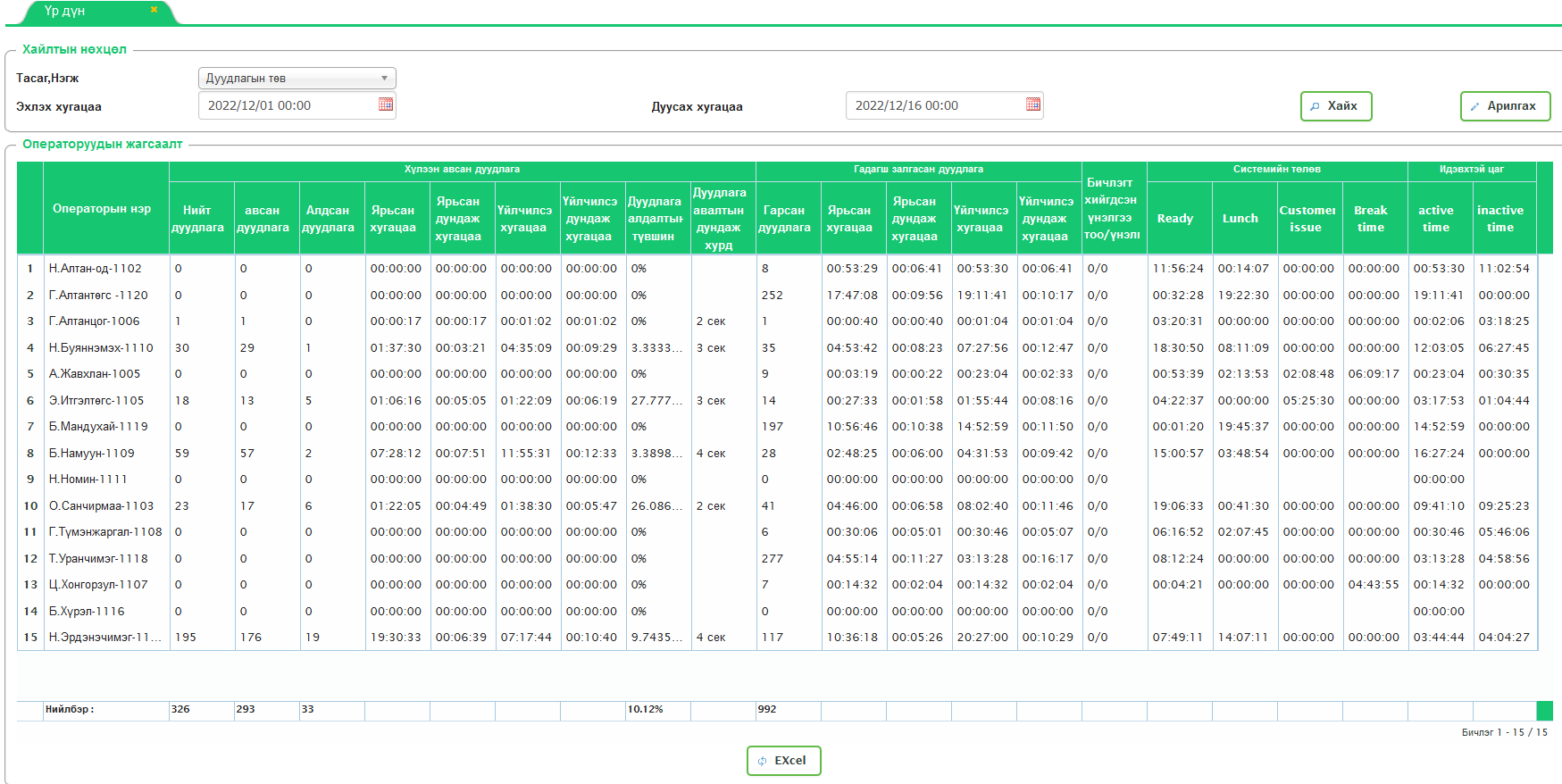Click the 10.12% value in summary row
1562x784 pixels.
(x=645, y=710)
